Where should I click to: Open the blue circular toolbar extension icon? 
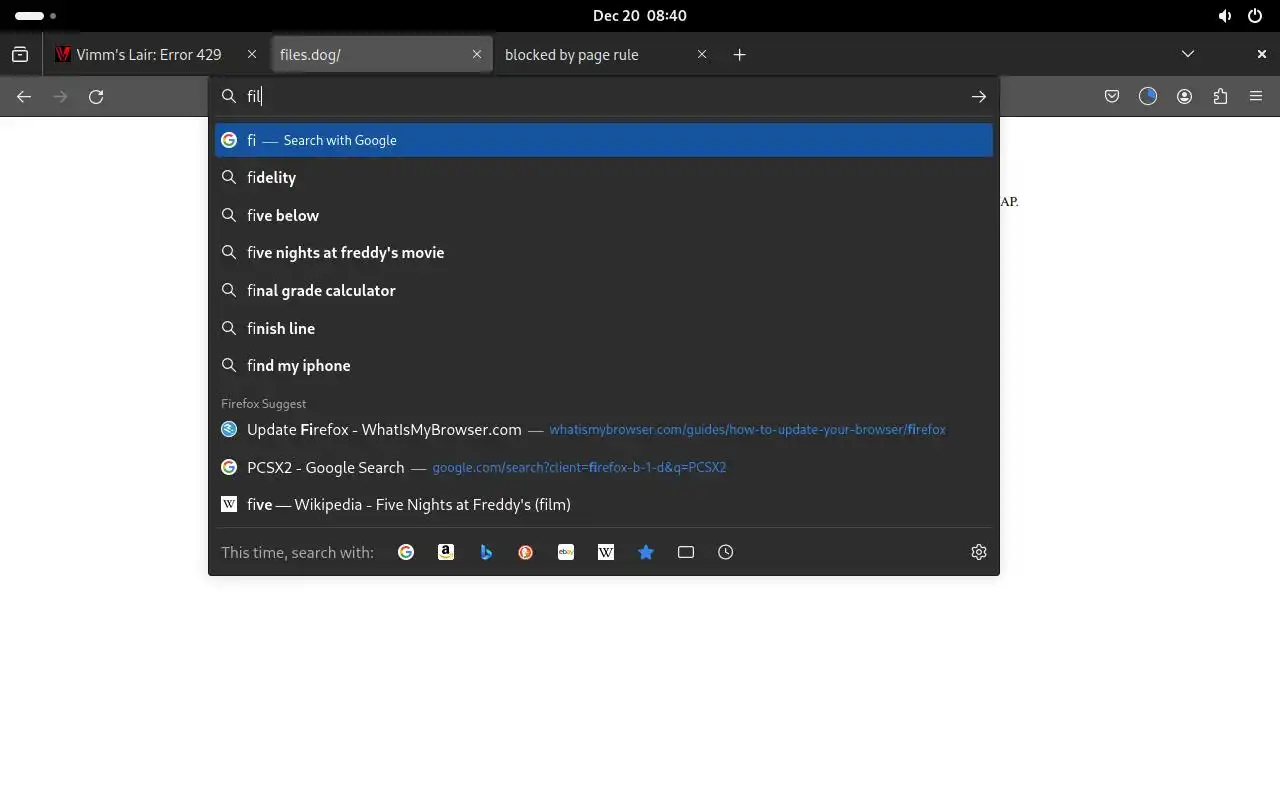[x=1148, y=97]
